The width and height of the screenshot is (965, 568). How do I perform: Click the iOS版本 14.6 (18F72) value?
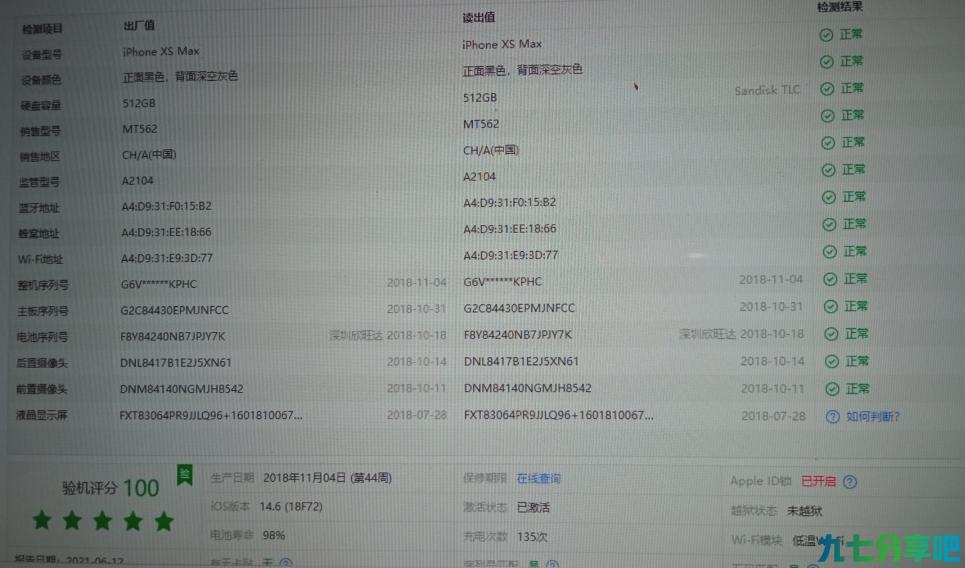[291, 506]
